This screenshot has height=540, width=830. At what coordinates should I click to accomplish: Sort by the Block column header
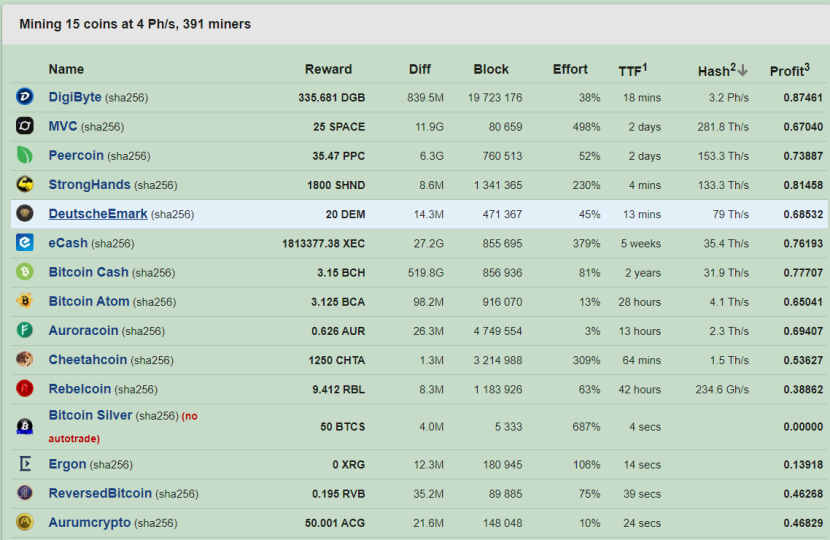tap(491, 69)
